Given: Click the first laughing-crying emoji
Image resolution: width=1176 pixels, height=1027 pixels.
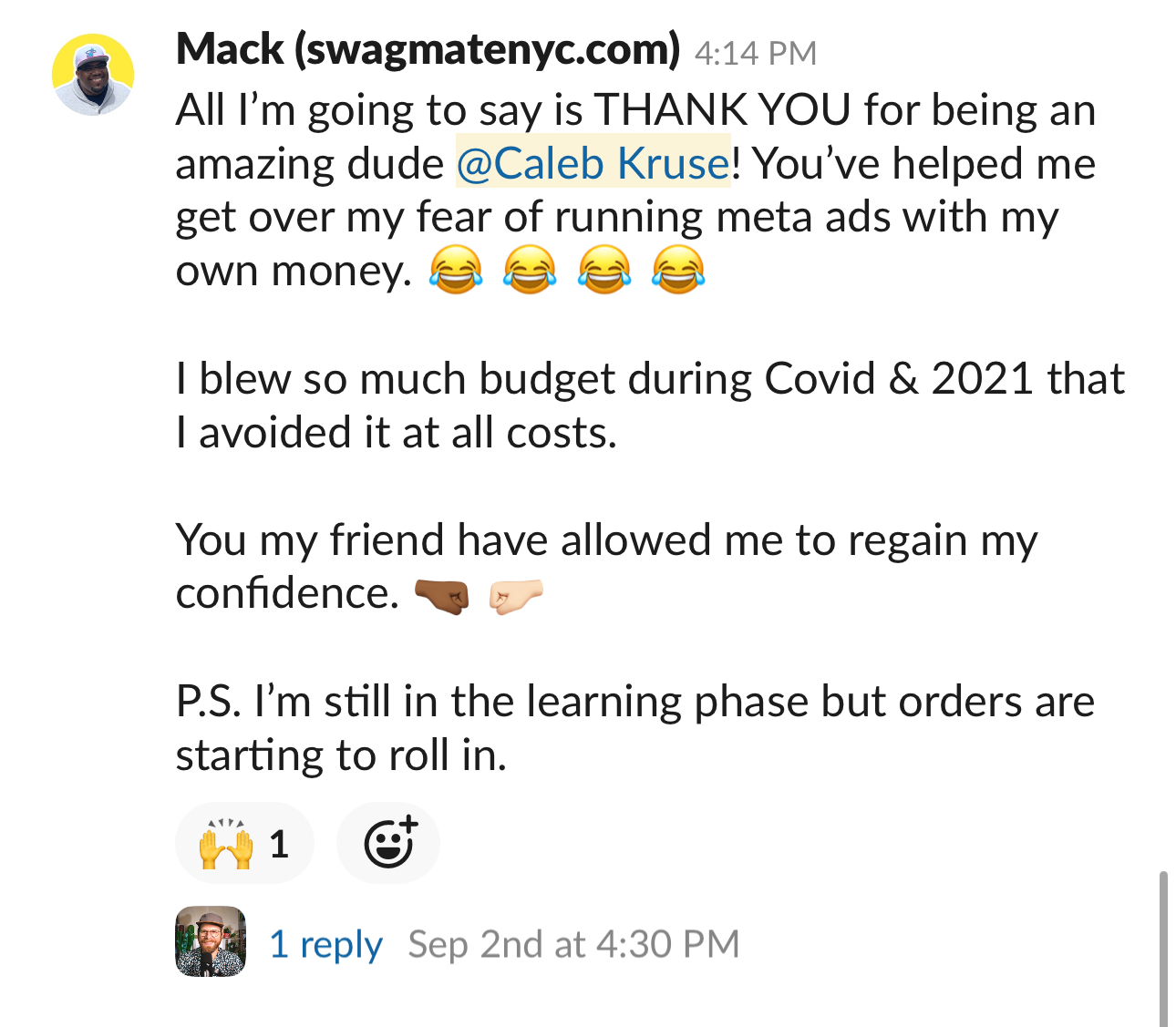Looking at the screenshot, I should point(455,270).
